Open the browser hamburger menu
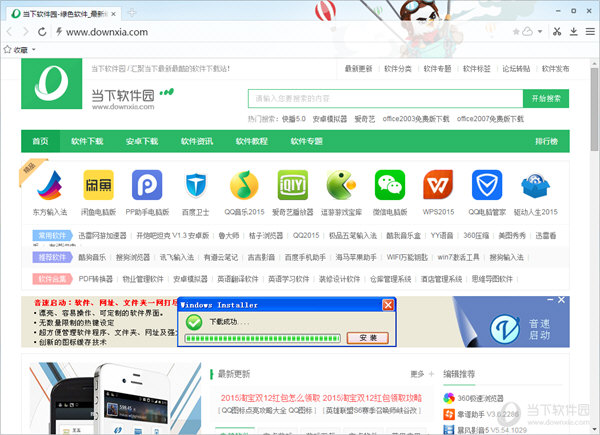 coord(590,32)
